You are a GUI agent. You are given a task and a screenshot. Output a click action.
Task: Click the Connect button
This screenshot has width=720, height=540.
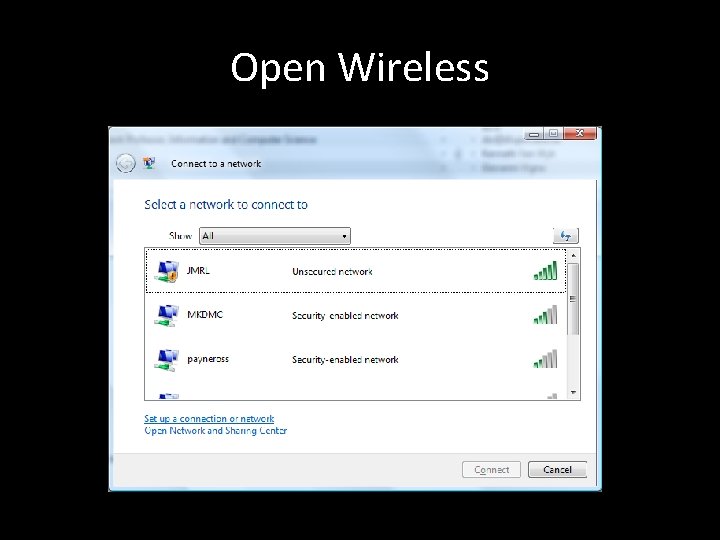click(x=491, y=470)
